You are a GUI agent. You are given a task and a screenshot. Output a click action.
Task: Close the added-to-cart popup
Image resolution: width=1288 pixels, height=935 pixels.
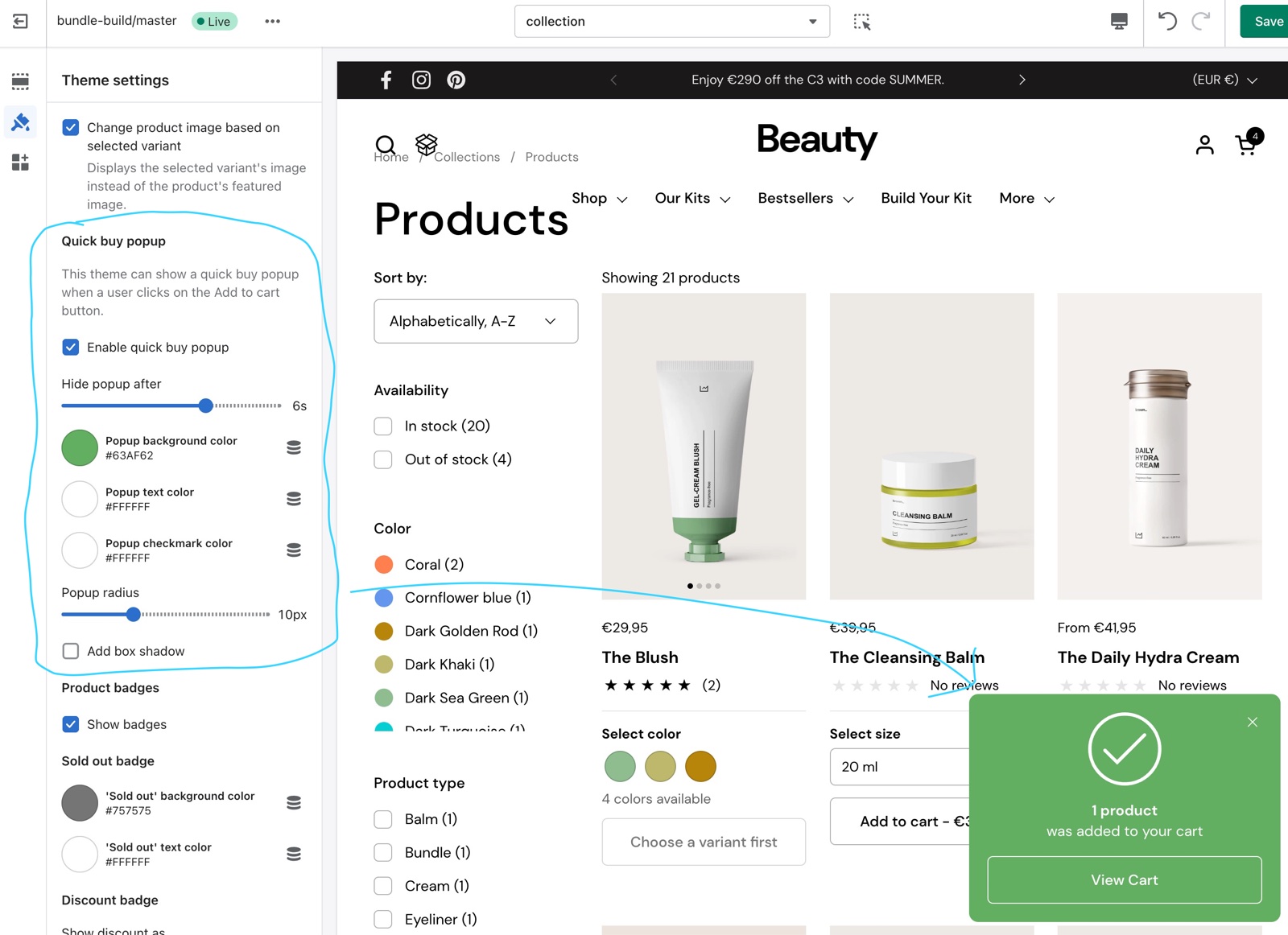1253,722
